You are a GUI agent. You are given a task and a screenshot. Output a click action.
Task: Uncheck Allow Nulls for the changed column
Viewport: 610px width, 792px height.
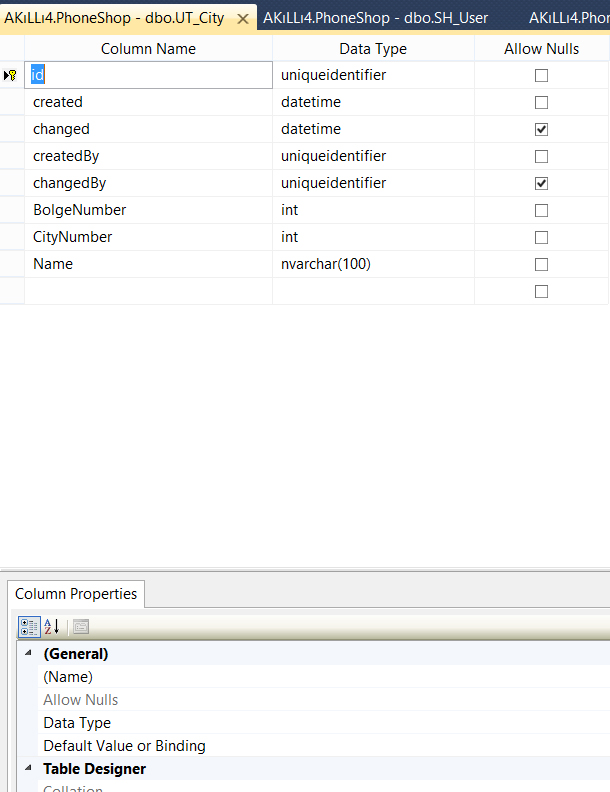541,129
